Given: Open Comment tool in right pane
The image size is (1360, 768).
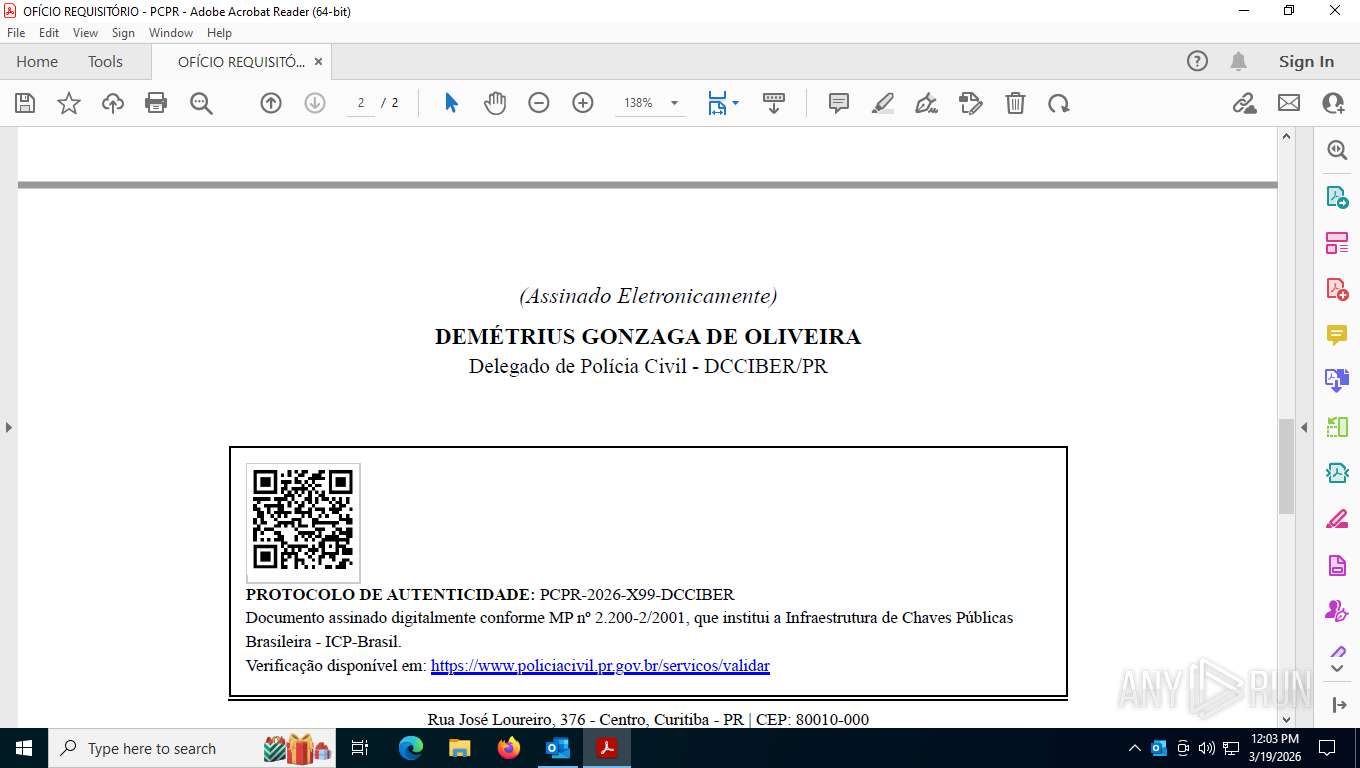Looking at the screenshot, I should 1337,335.
